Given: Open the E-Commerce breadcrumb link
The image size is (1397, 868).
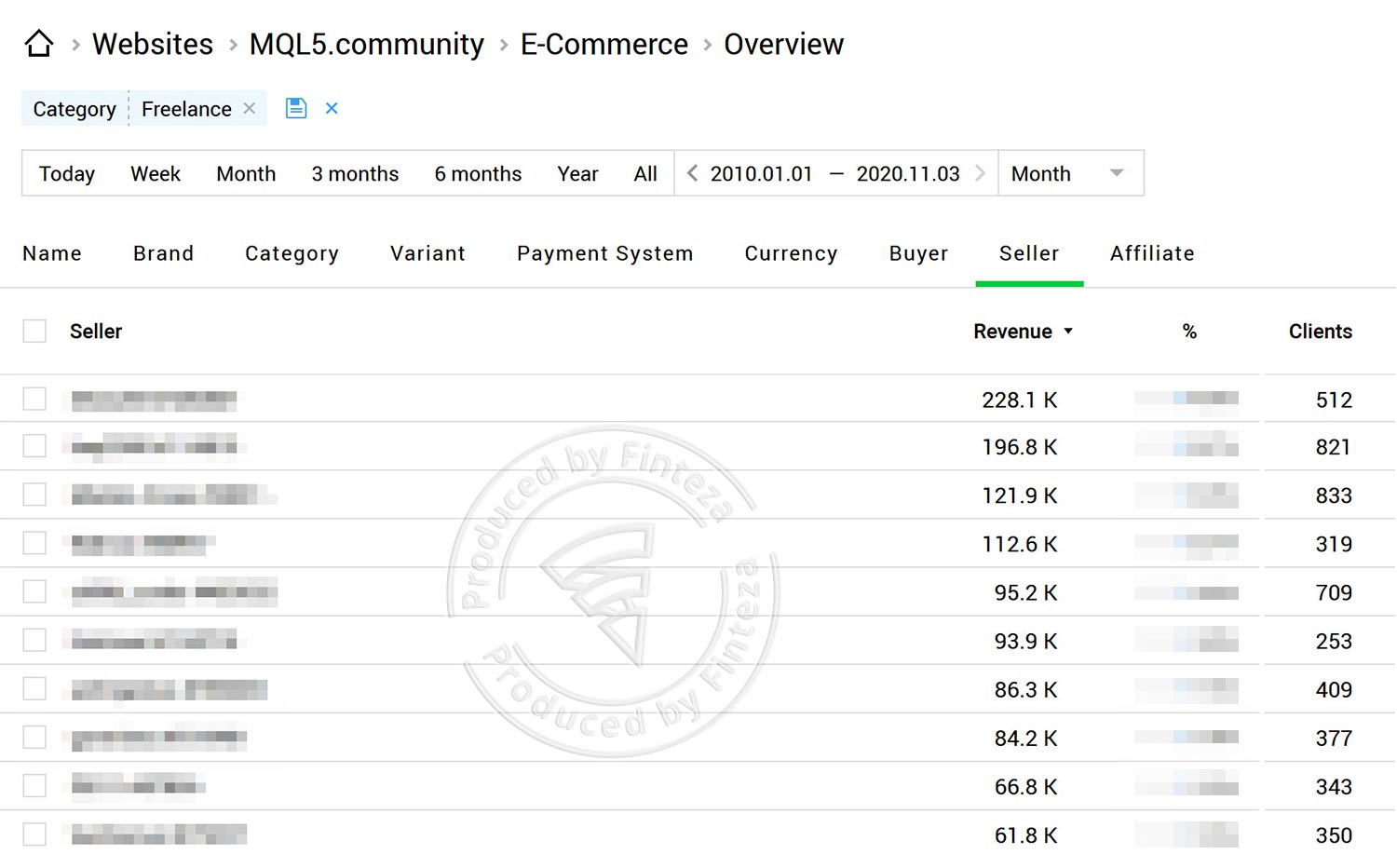Looking at the screenshot, I should click(x=604, y=43).
